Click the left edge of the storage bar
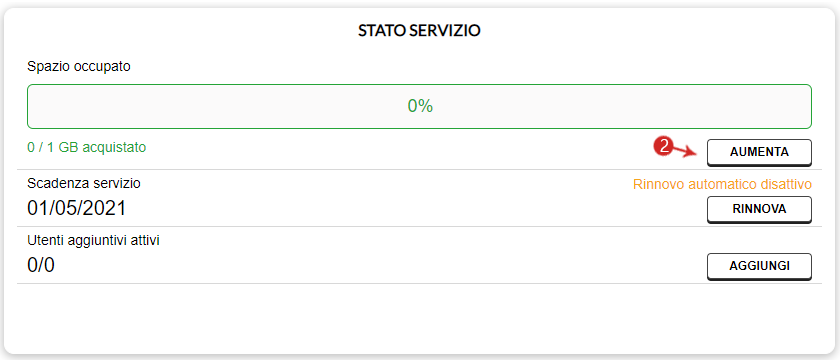Viewport: 840px width, 360px height. click(28, 106)
